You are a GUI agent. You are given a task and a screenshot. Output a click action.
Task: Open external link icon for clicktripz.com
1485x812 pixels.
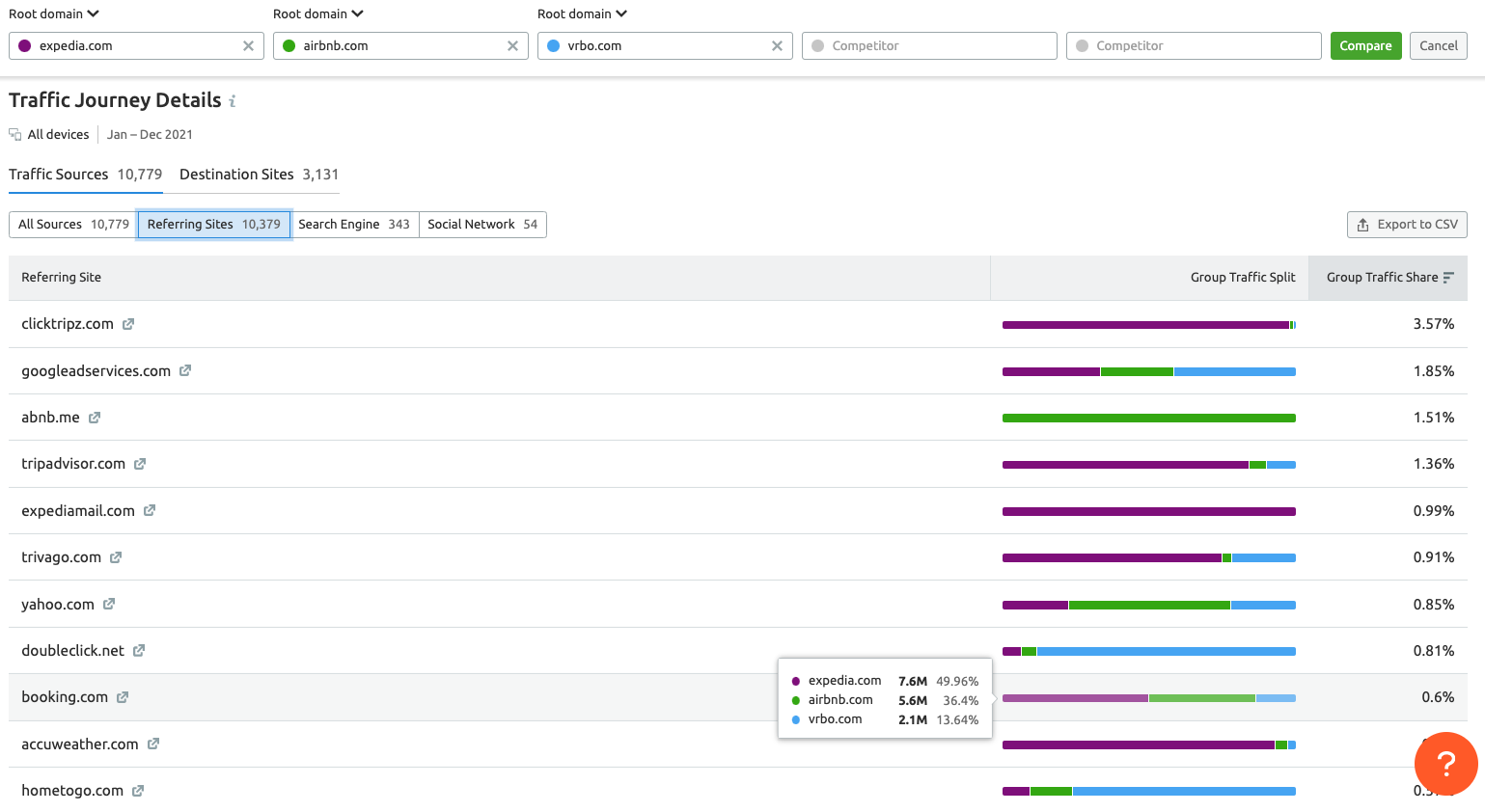coord(128,324)
